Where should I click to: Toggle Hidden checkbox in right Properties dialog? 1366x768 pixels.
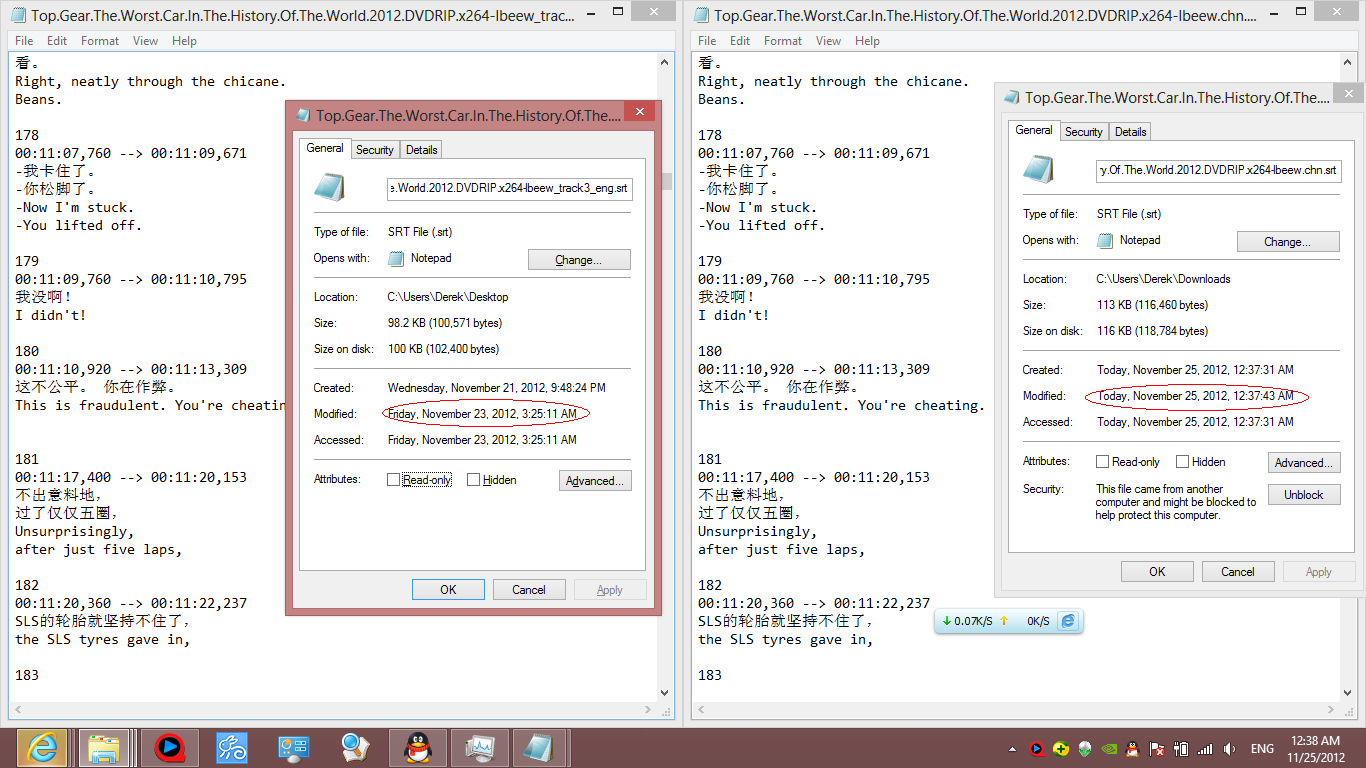1183,462
